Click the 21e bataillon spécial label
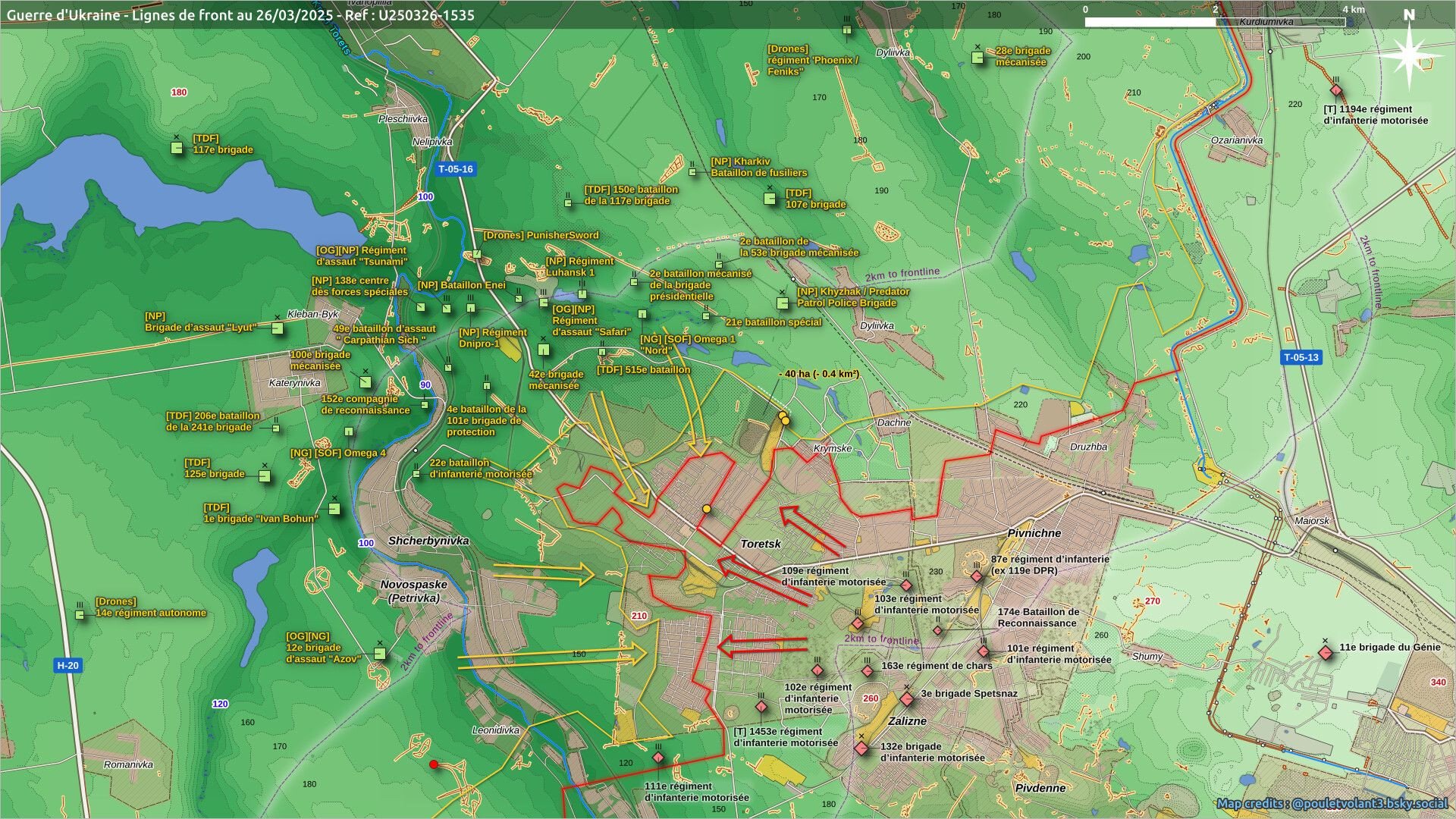 click(x=773, y=322)
